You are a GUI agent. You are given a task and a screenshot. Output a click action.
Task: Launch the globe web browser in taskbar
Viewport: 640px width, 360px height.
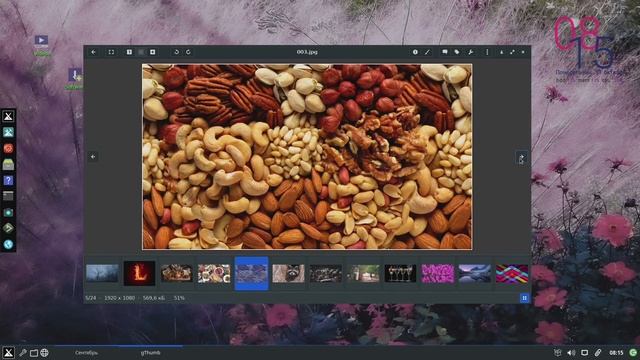click(44, 353)
